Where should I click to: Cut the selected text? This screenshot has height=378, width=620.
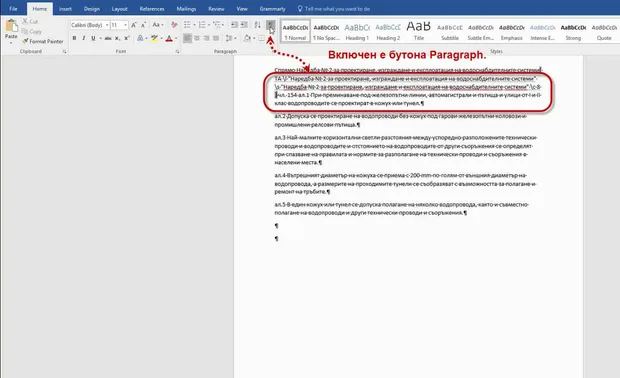30,21
